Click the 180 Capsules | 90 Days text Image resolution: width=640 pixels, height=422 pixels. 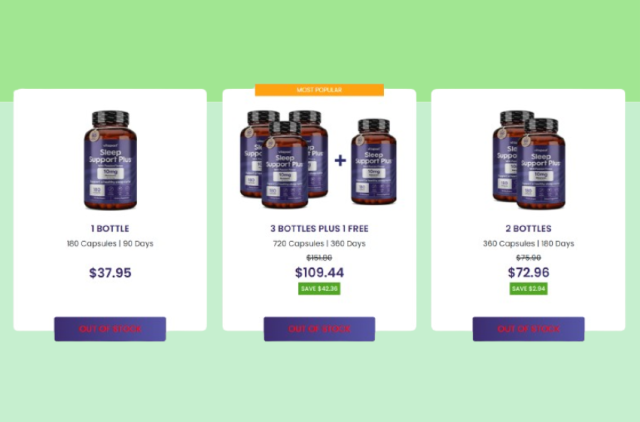tap(110, 244)
